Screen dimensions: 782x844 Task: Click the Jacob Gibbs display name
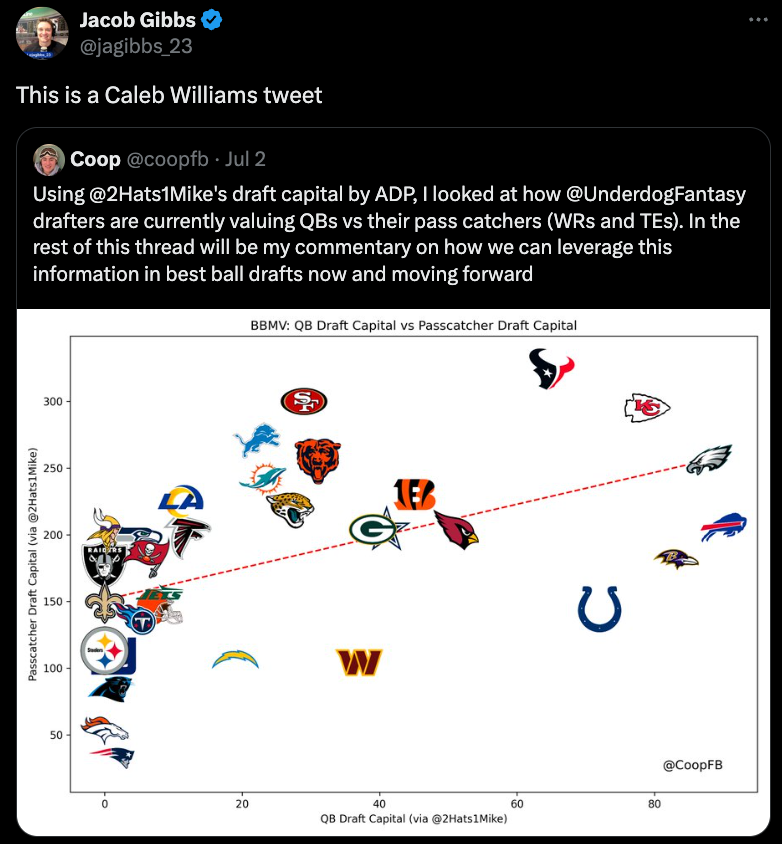[x=138, y=20]
